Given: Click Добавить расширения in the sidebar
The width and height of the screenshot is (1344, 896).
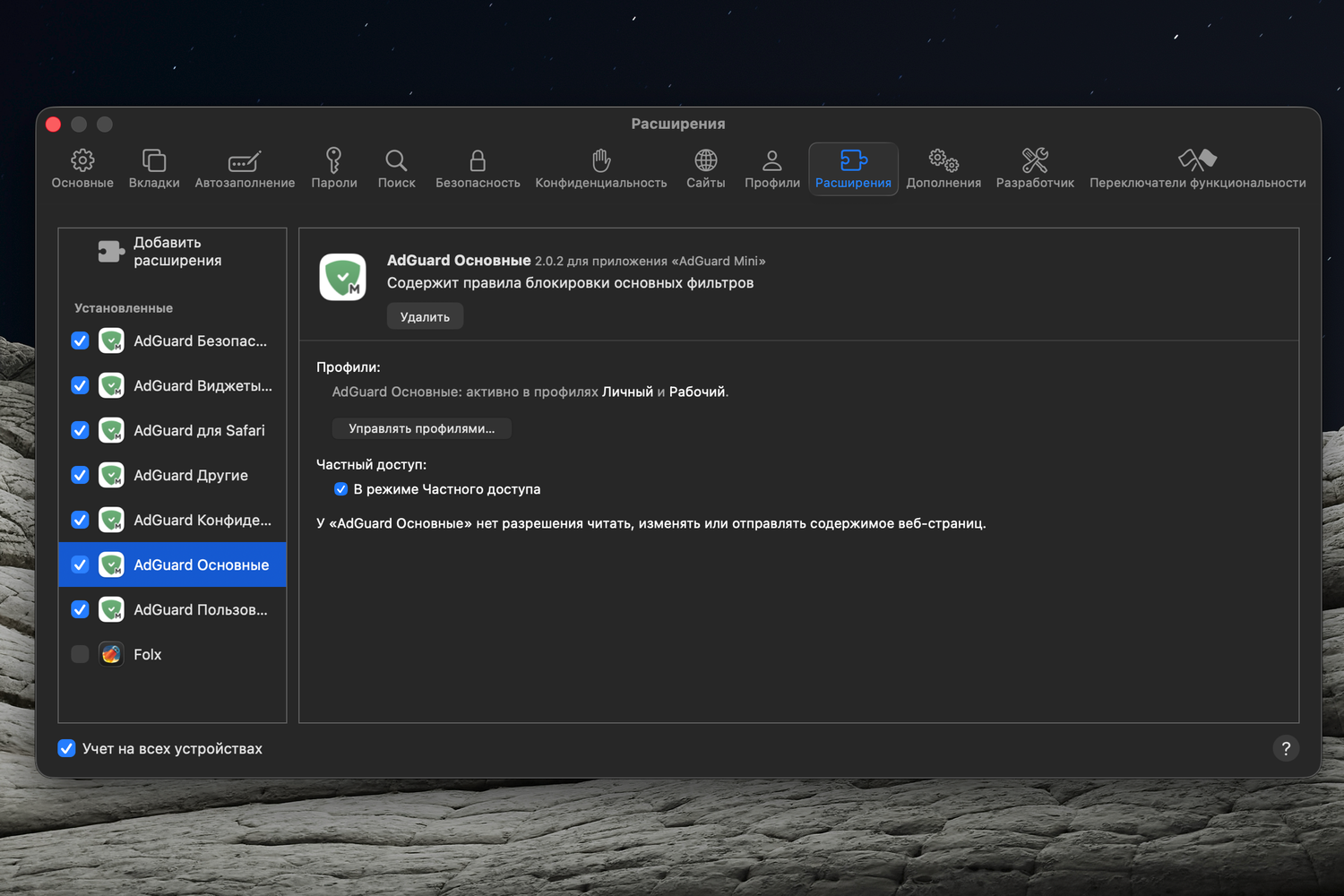Looking at the screenshot, I should click(172, 252).
